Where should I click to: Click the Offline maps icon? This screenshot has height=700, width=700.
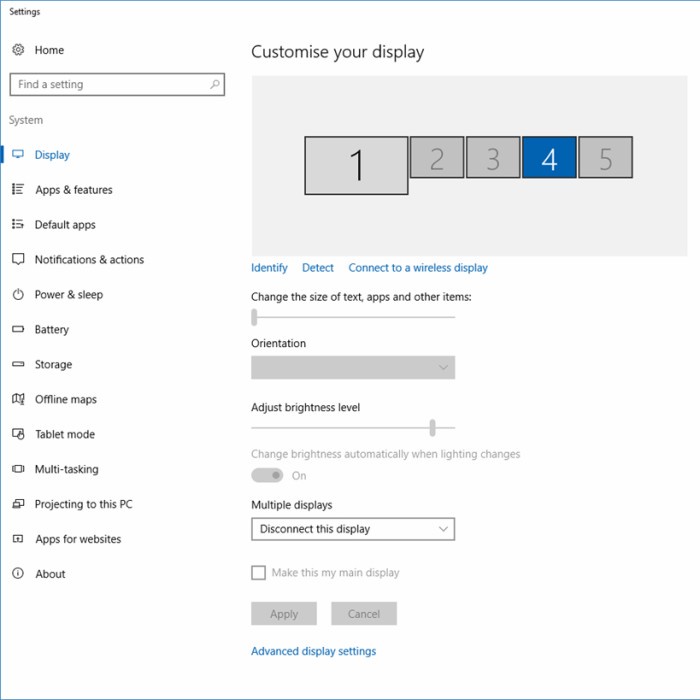coord(18,399)
